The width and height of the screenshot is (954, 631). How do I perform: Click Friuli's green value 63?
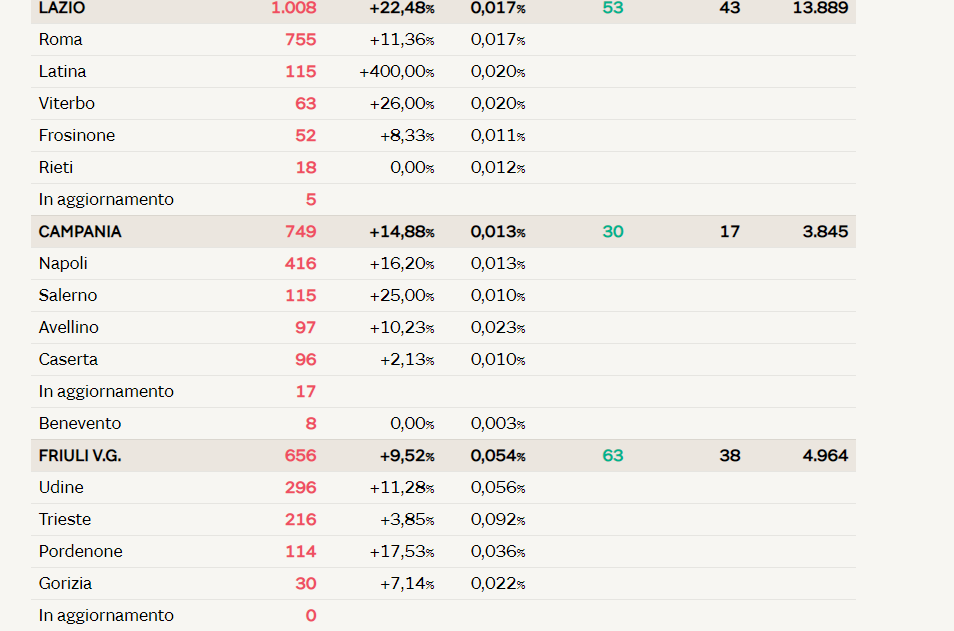(613, 456)
